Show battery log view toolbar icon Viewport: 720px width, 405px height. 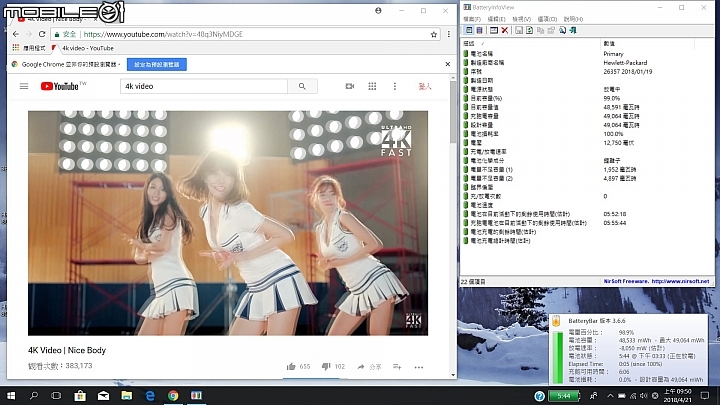click(479, 30)
